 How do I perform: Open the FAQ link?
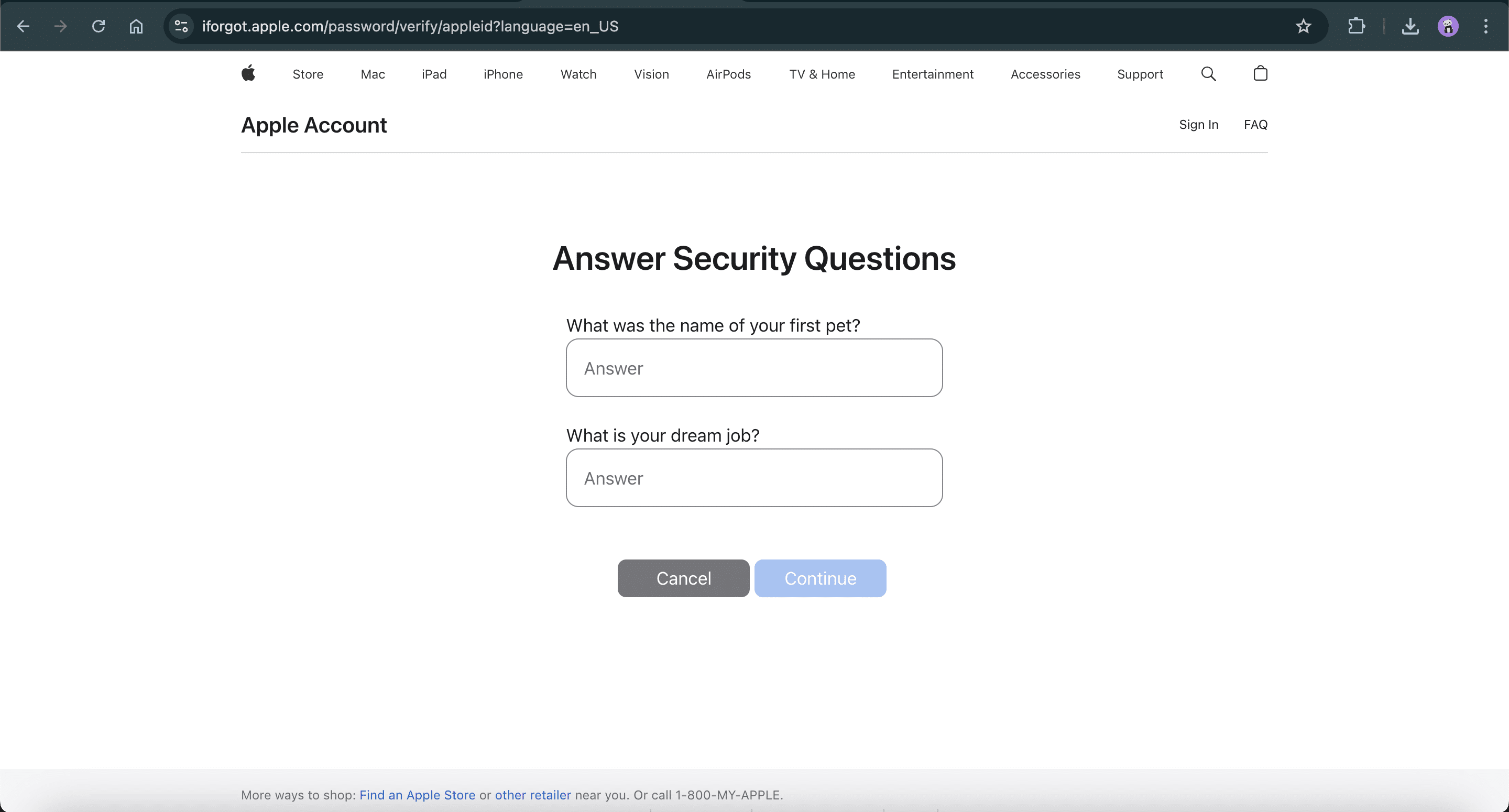click(1255, 125)
